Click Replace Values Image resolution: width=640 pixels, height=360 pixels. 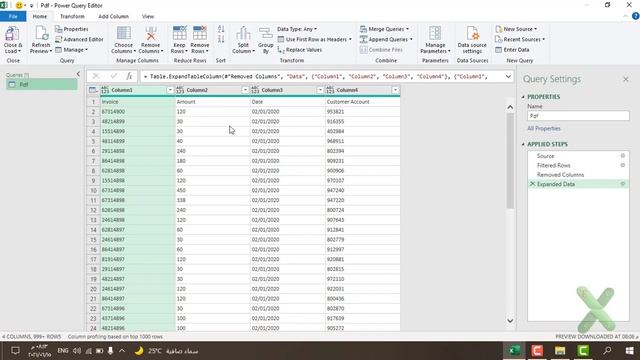pyautogui.click(x=300, y=50)
